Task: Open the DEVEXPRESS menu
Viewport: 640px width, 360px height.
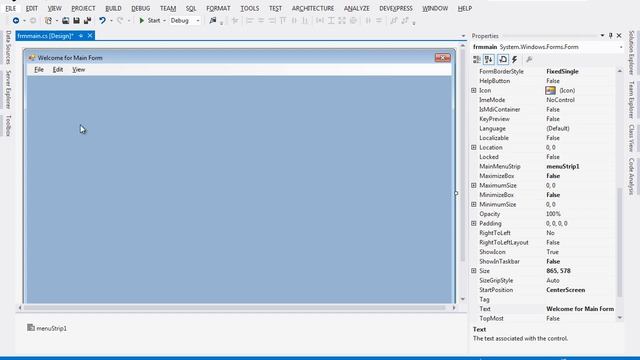Action: point(396,8)
